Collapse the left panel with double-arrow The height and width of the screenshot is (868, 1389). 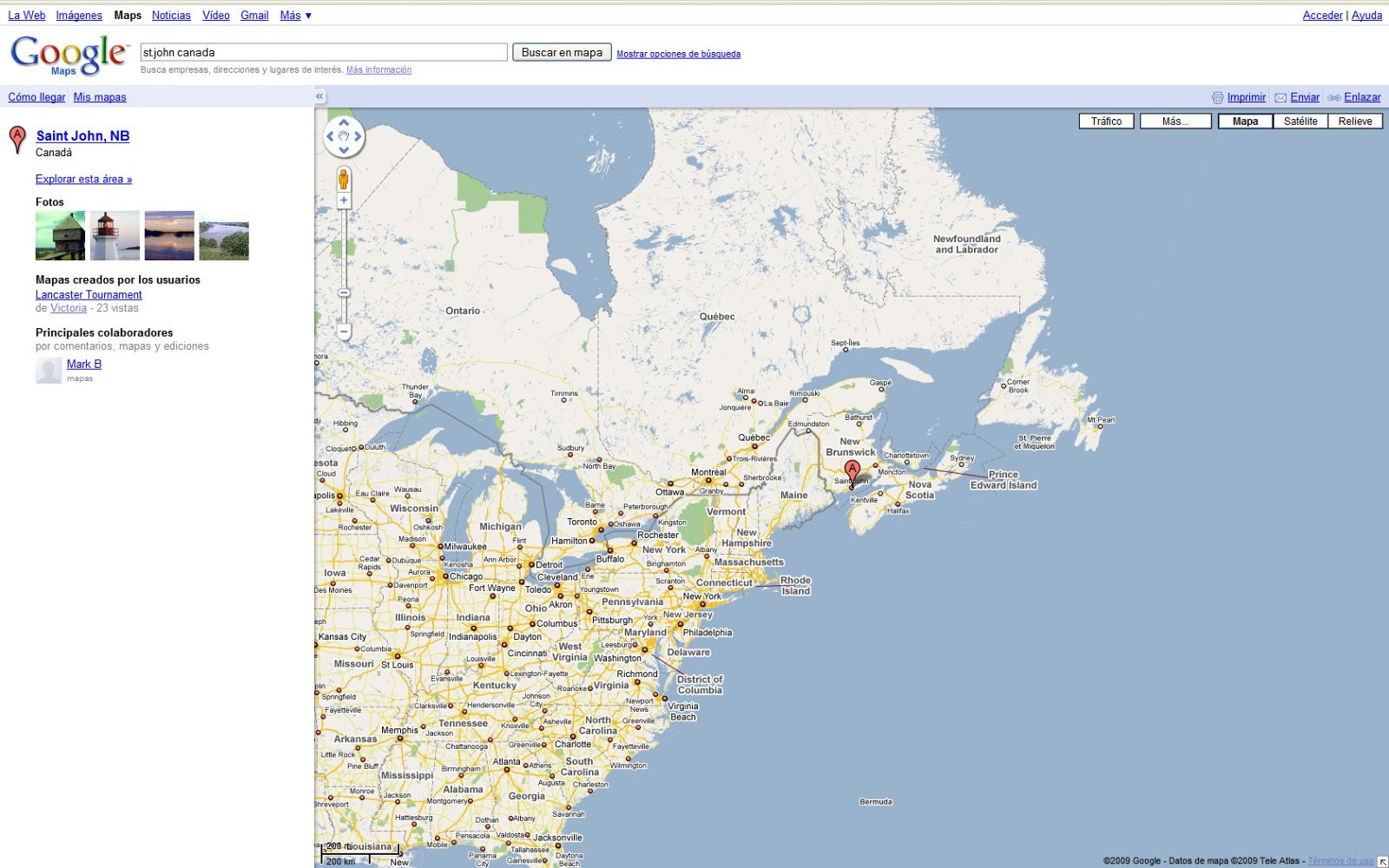pos(319,96)
